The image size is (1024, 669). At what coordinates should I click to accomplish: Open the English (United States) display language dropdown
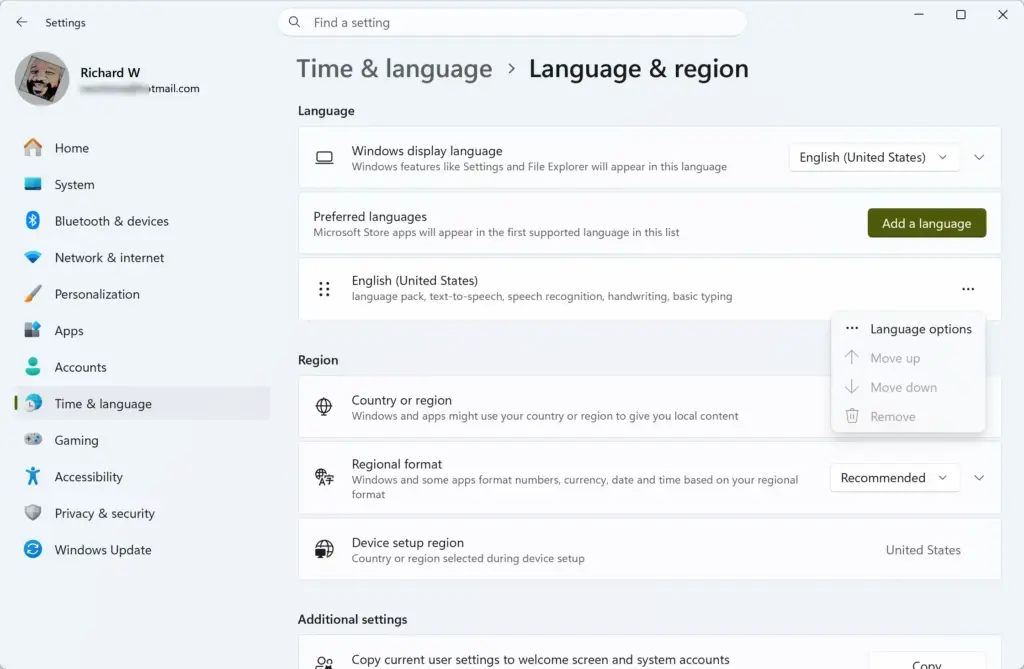click(x=874, y=157)
